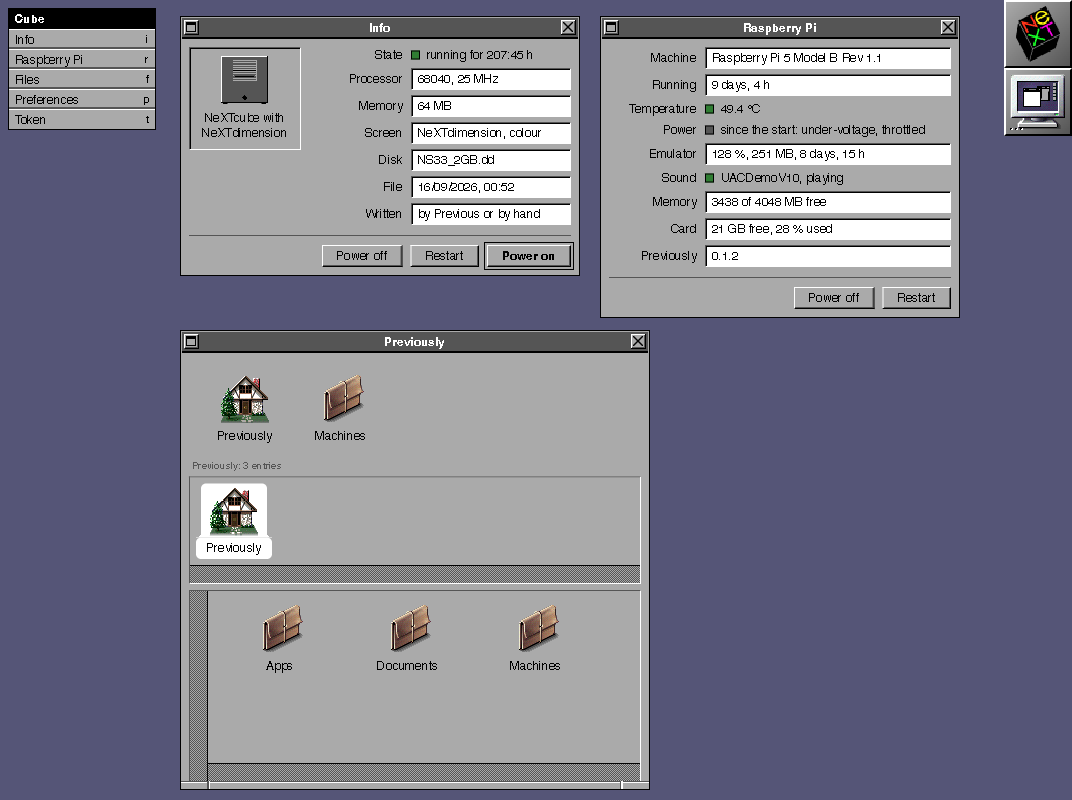1072x800 pixels.
Task: Click the Disk field NS33_2GB.dd
Action: [491, 160]
